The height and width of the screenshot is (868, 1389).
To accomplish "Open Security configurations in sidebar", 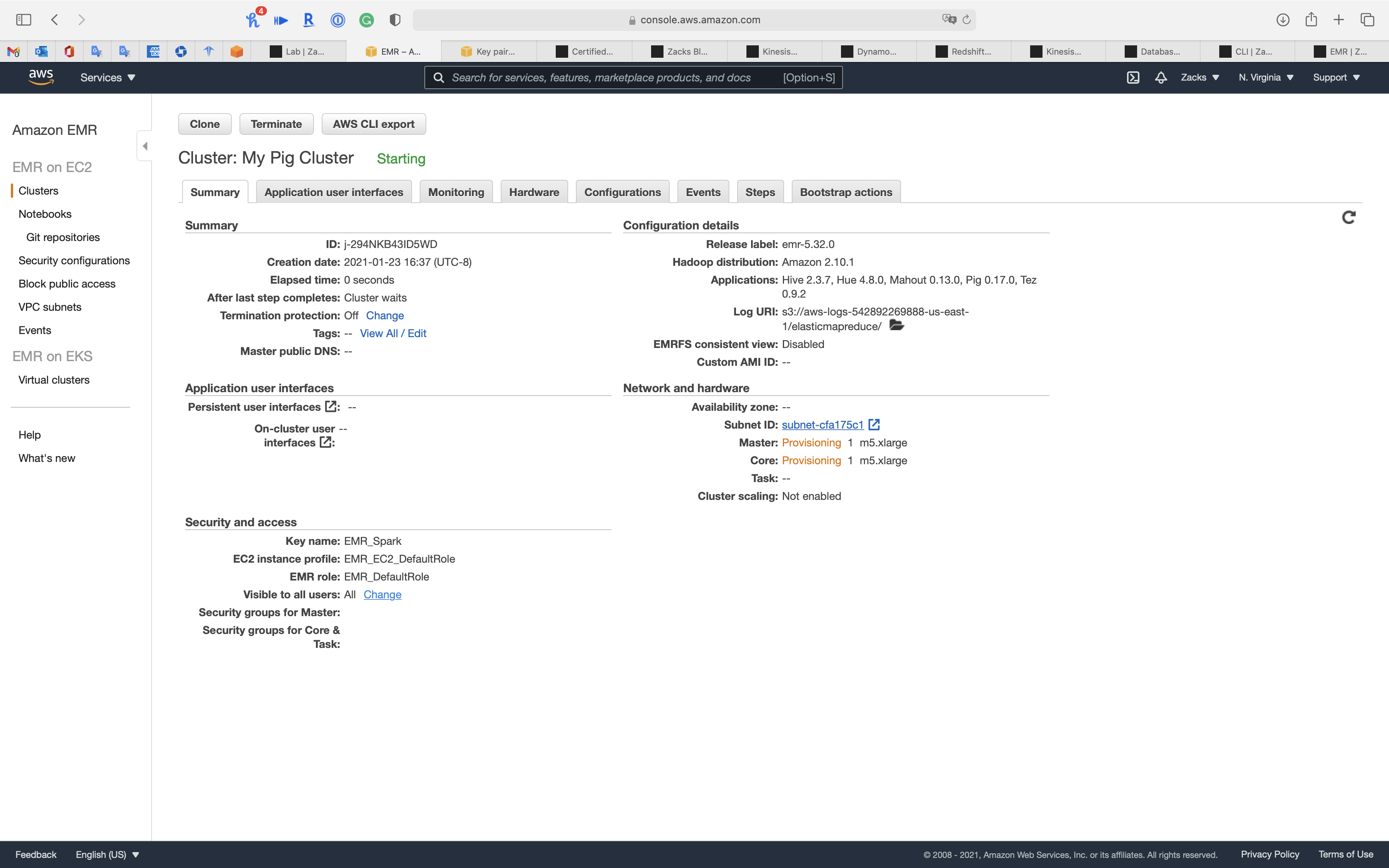I will pos(74,261).
